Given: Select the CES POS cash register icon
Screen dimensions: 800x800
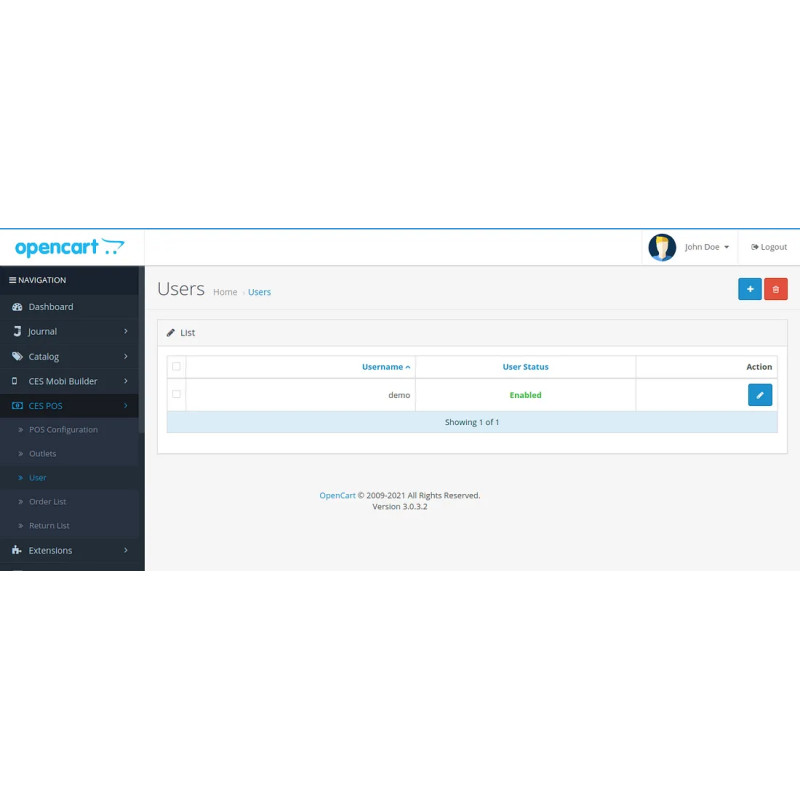Looking at the screenshot, I should 16,405.
